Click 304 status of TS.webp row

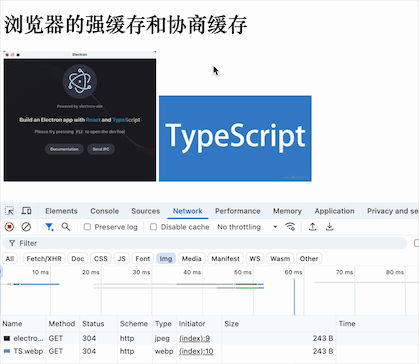(x=89, y=351)
